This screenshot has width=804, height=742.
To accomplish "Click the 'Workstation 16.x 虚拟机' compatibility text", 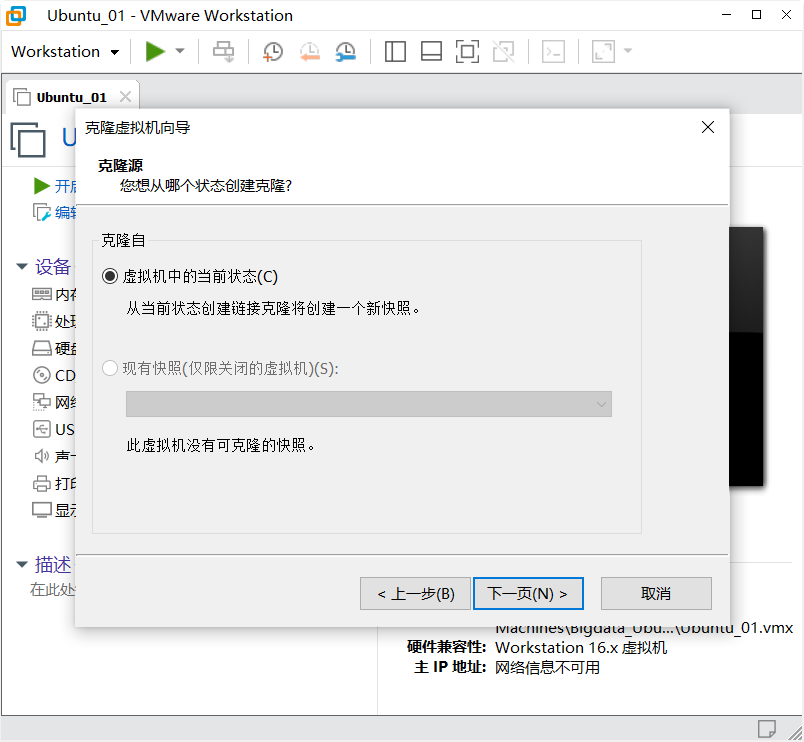I will (x=581, y=648).
